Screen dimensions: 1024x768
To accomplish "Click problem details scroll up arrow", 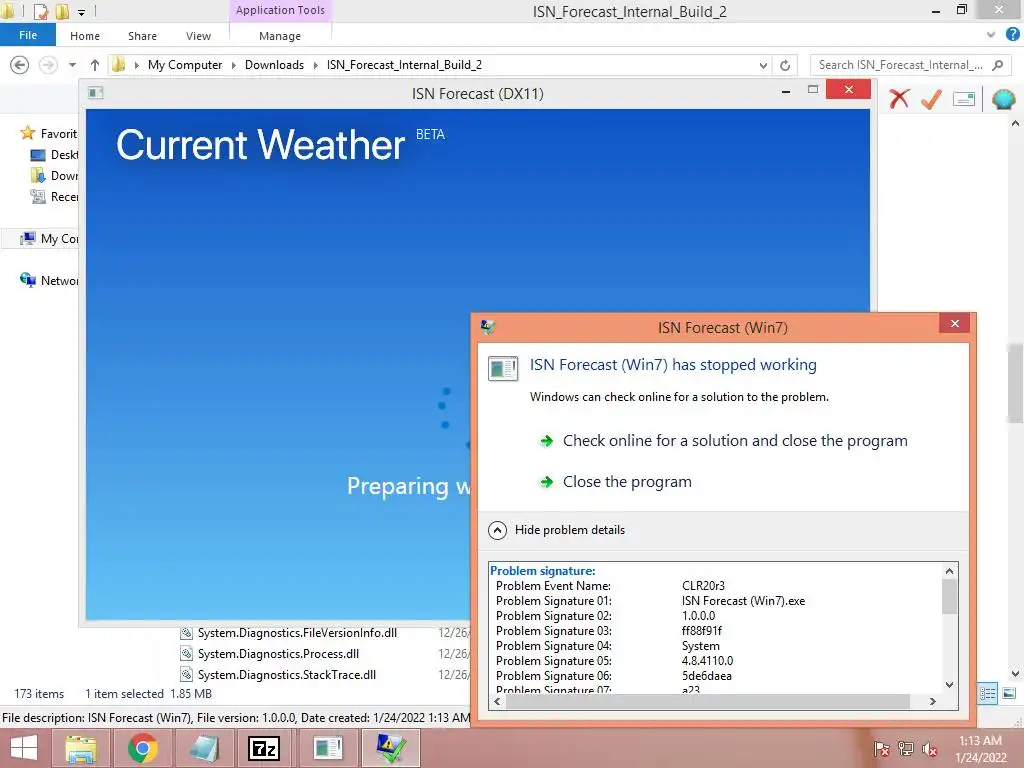I will (x=950, y=571).
